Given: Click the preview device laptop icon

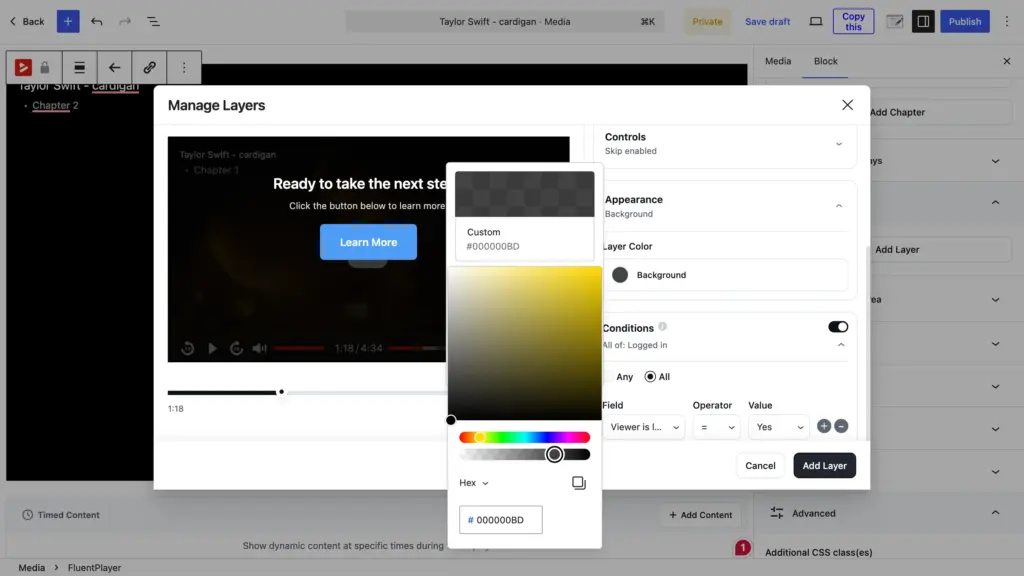Looking at the screenshot, I should click(x=816, y=22).
